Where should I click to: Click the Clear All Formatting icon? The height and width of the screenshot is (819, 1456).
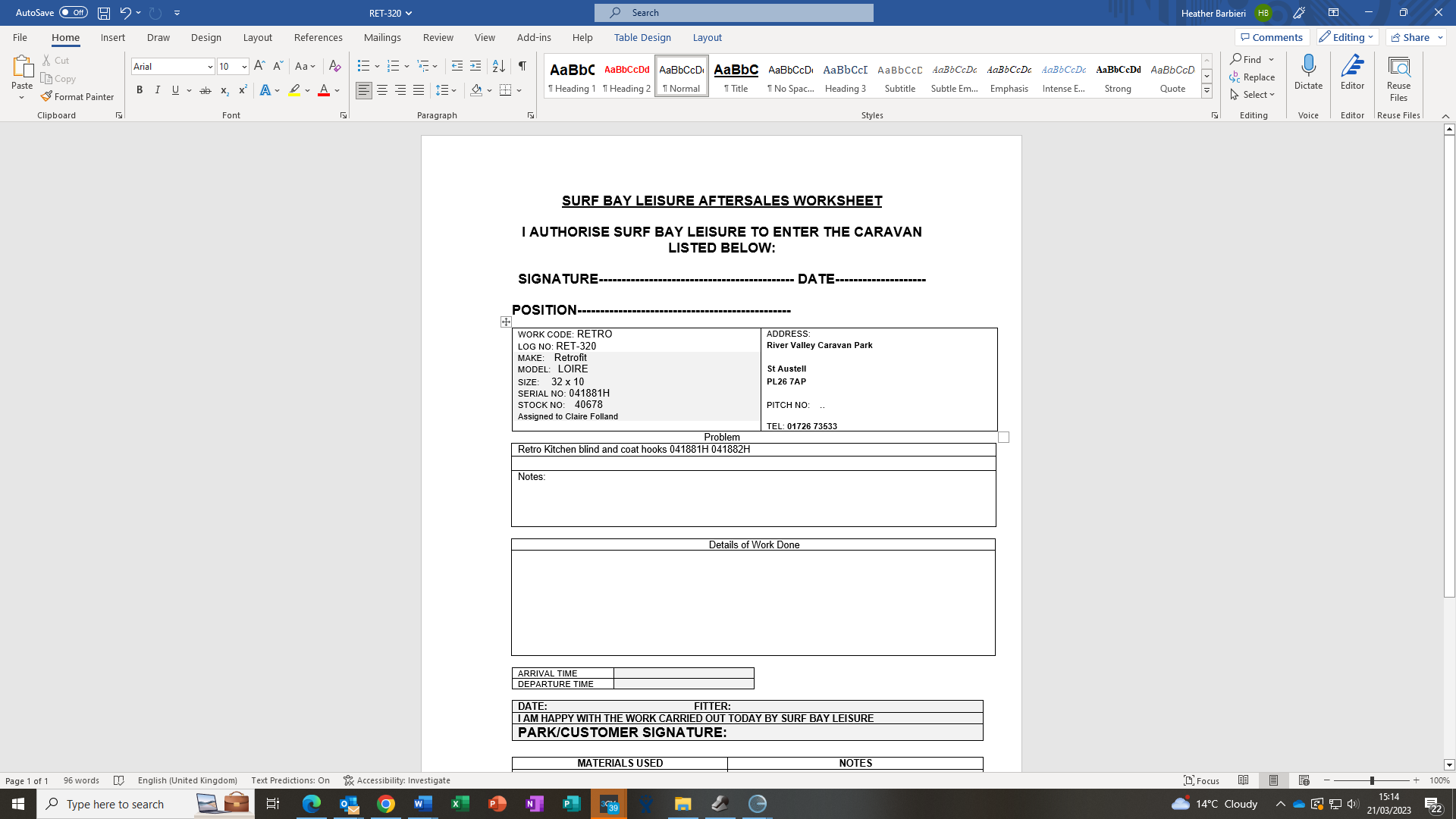click(x=334, y=66)
